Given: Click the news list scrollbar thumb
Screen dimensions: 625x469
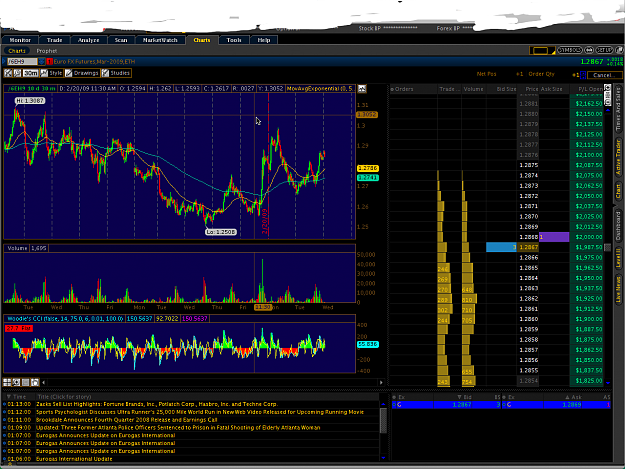Looking at the screenshot, I should click(383, 420).
